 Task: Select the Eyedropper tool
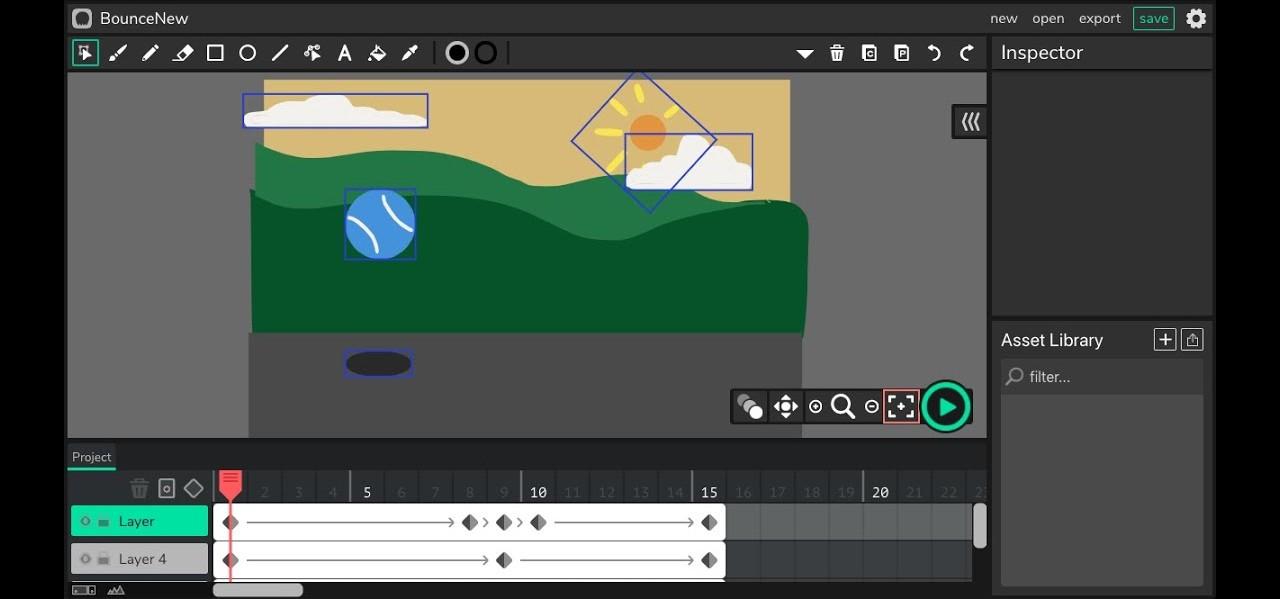click(x=409, y=54)
